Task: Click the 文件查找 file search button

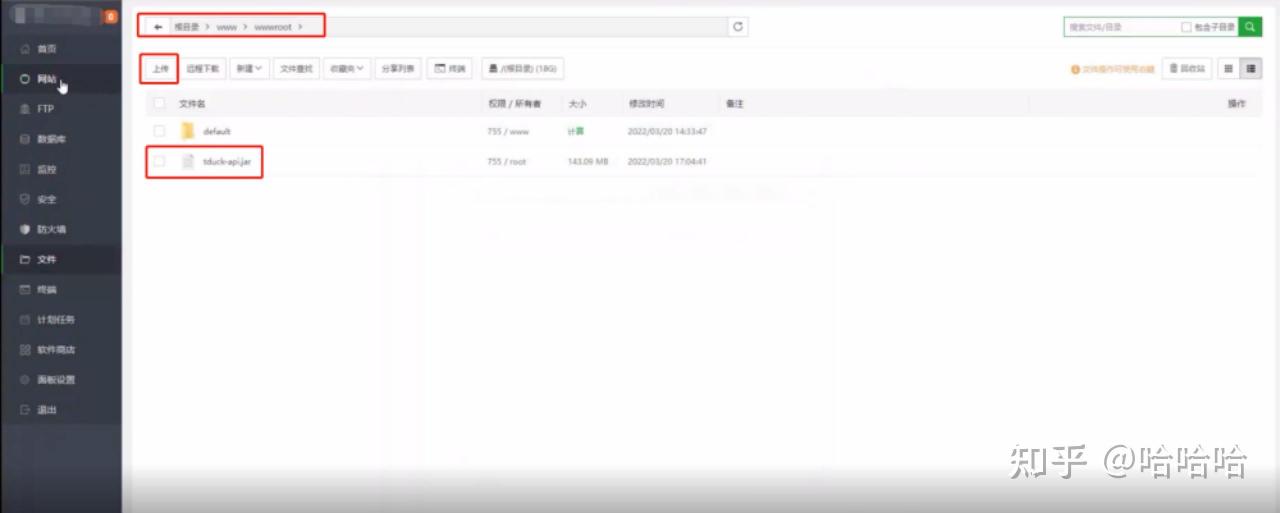Action: (297, 69)
